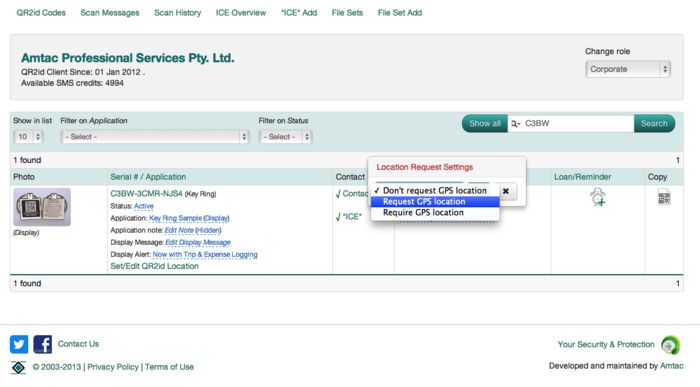The height and width of the screenshot is (387, 700).
Task: Open the Change role Corporate dropdown
Action: click(628, 69)
